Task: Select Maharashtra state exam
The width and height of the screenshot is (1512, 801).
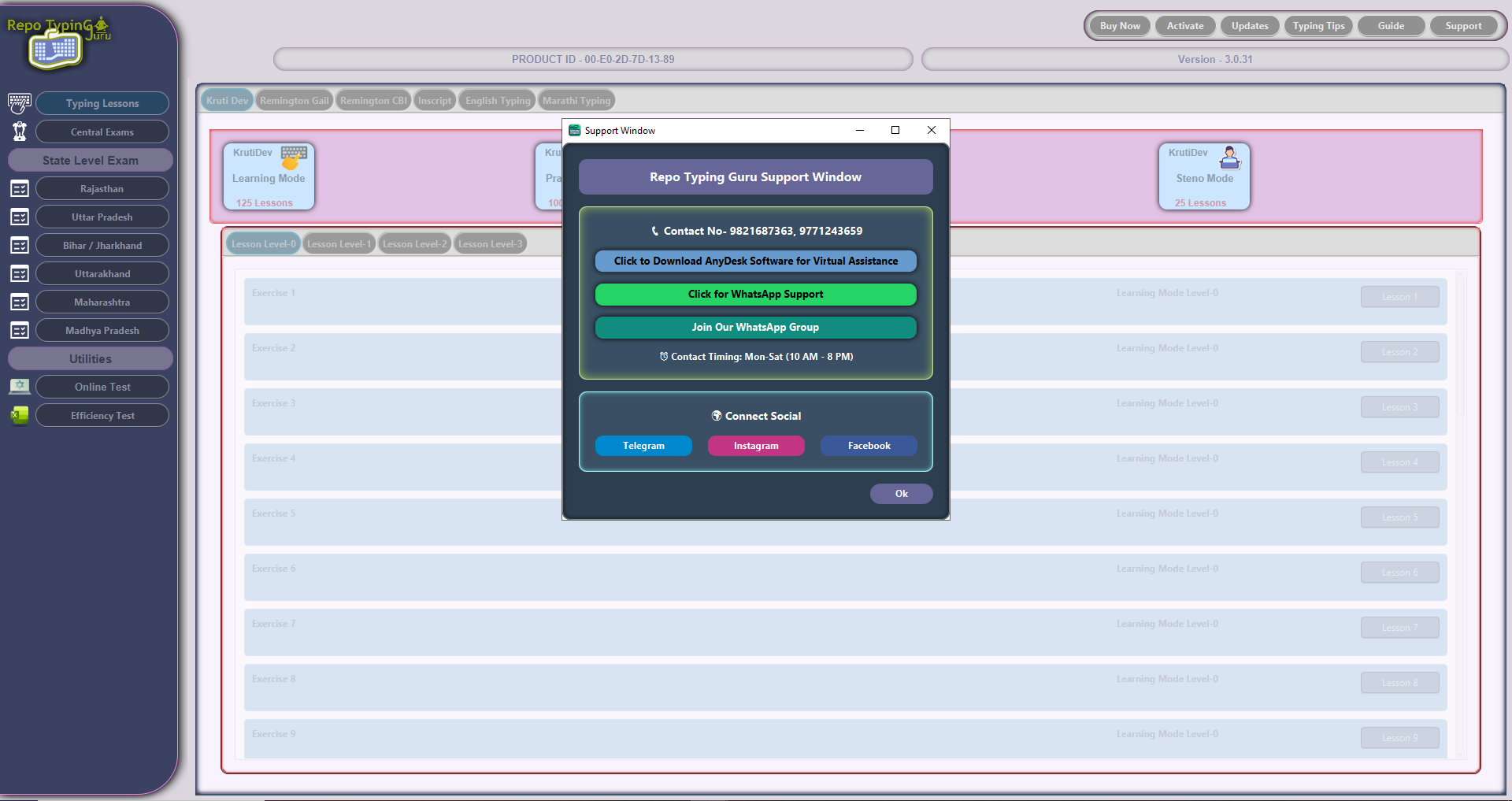Action: 102,302
